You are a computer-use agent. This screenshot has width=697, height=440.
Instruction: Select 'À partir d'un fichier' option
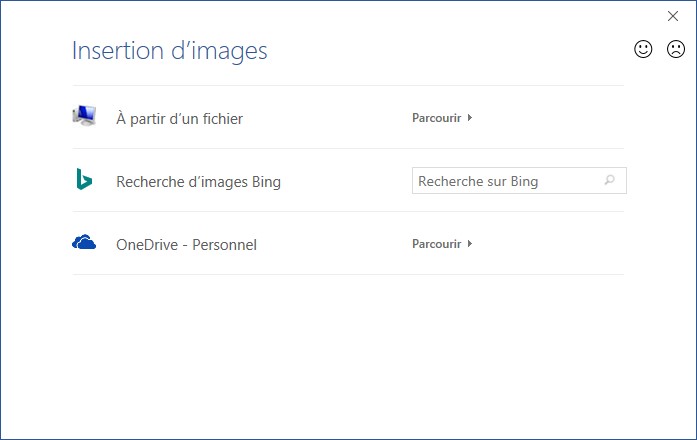179,119
